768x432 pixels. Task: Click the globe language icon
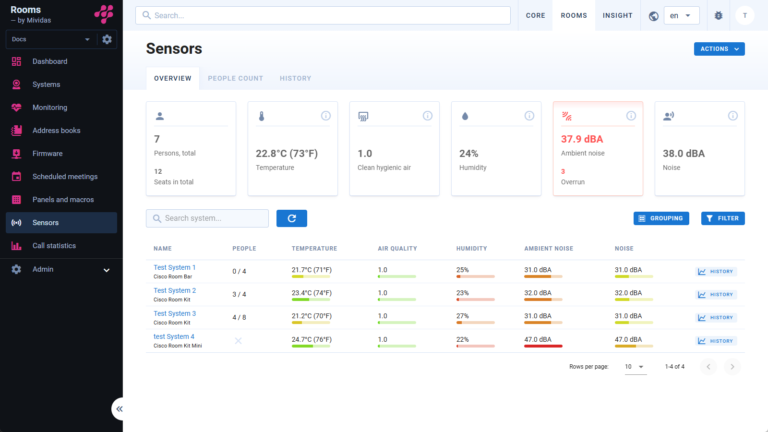(x=653, y=16)
